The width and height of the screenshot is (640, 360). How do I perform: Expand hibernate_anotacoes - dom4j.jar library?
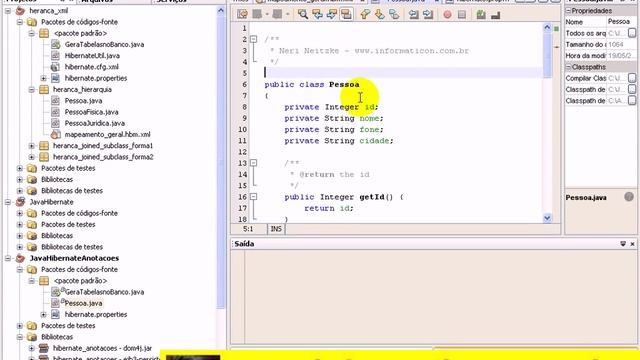coord(31,348)
